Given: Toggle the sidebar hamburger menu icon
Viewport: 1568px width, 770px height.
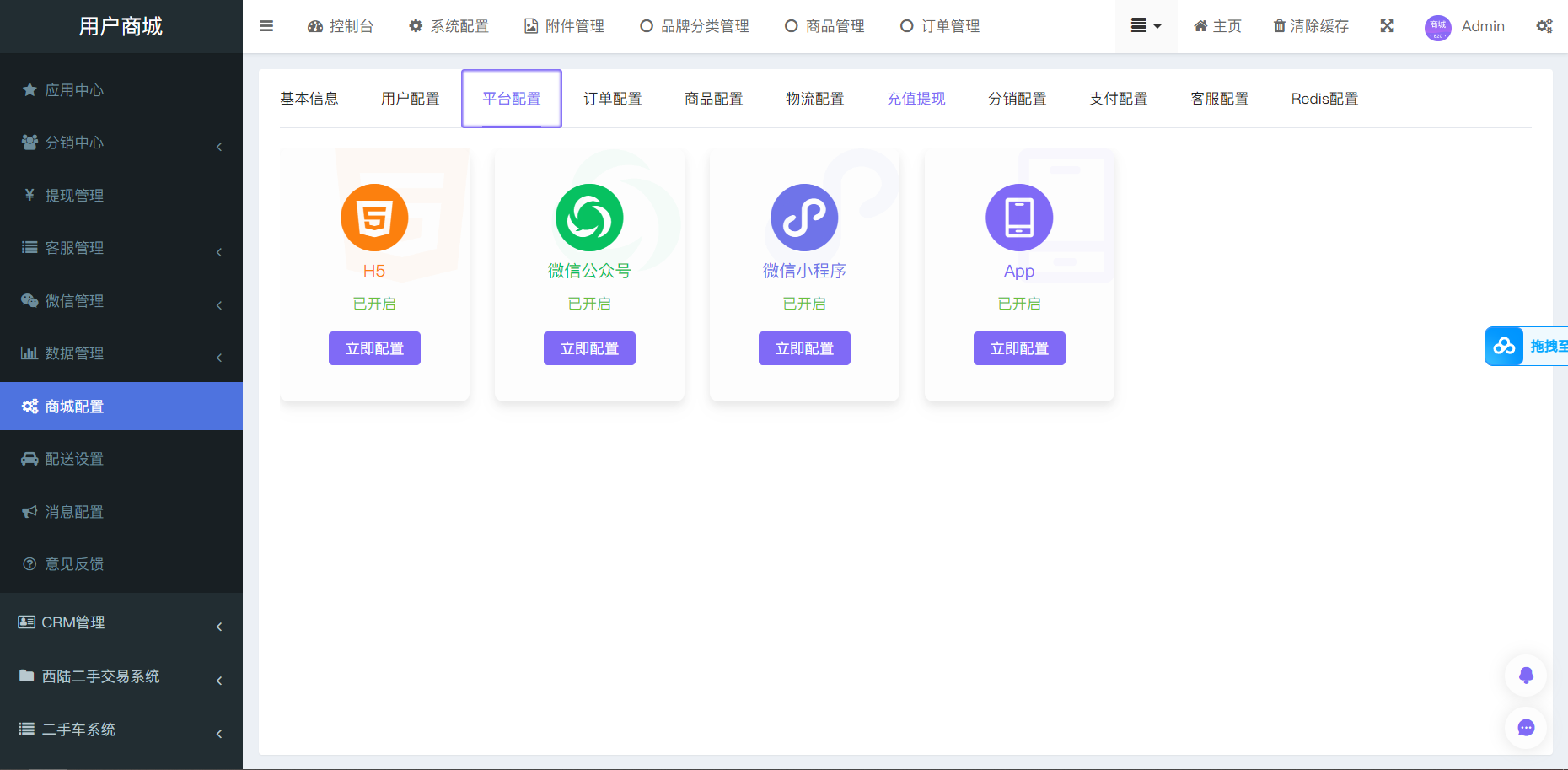Looking at the screenshot, I should coord(266,26).
